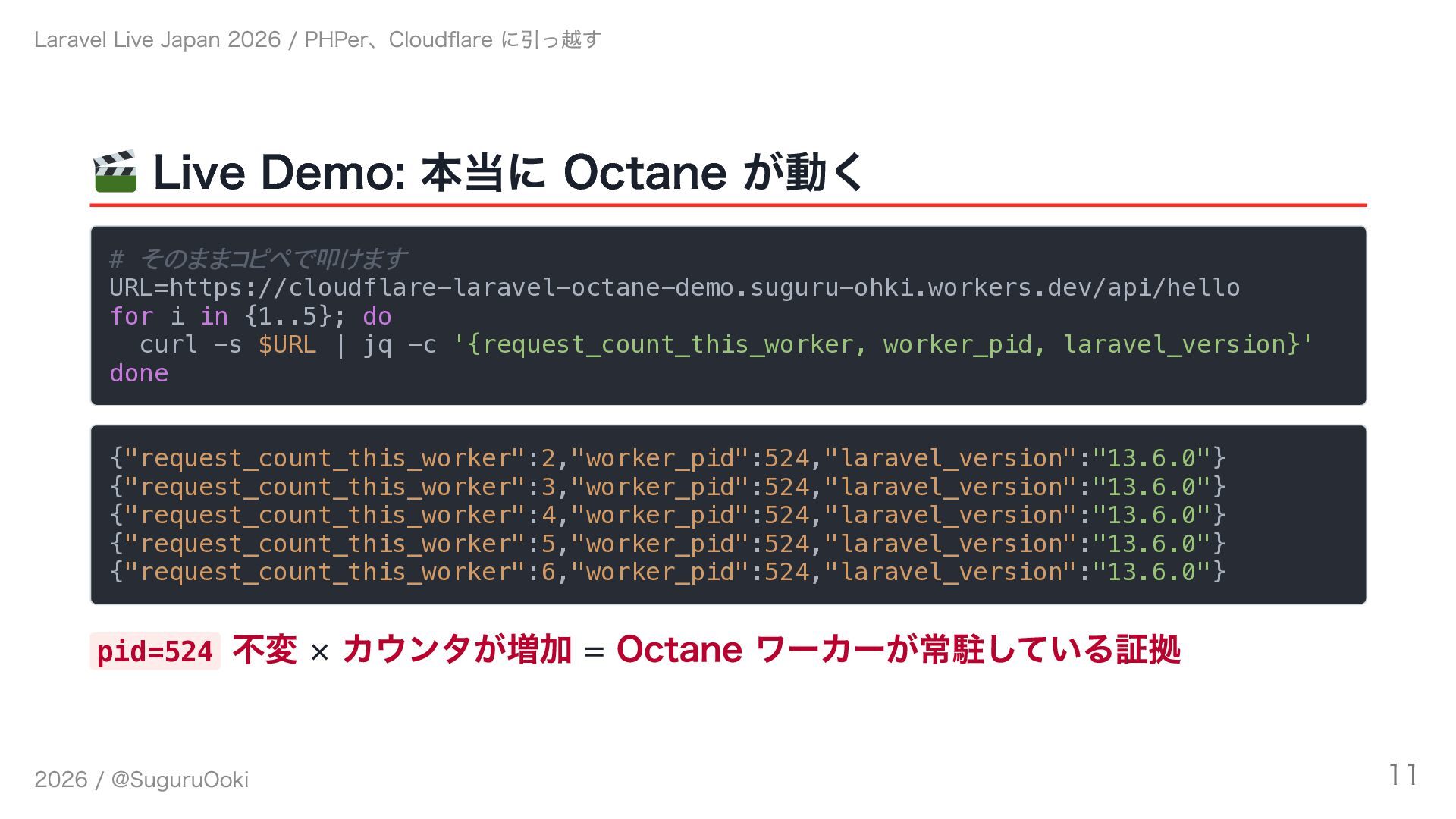The height and width of the screenshot is (819, 1456).
Task: Click the slide page number 11
Action: click(1402, 775)
